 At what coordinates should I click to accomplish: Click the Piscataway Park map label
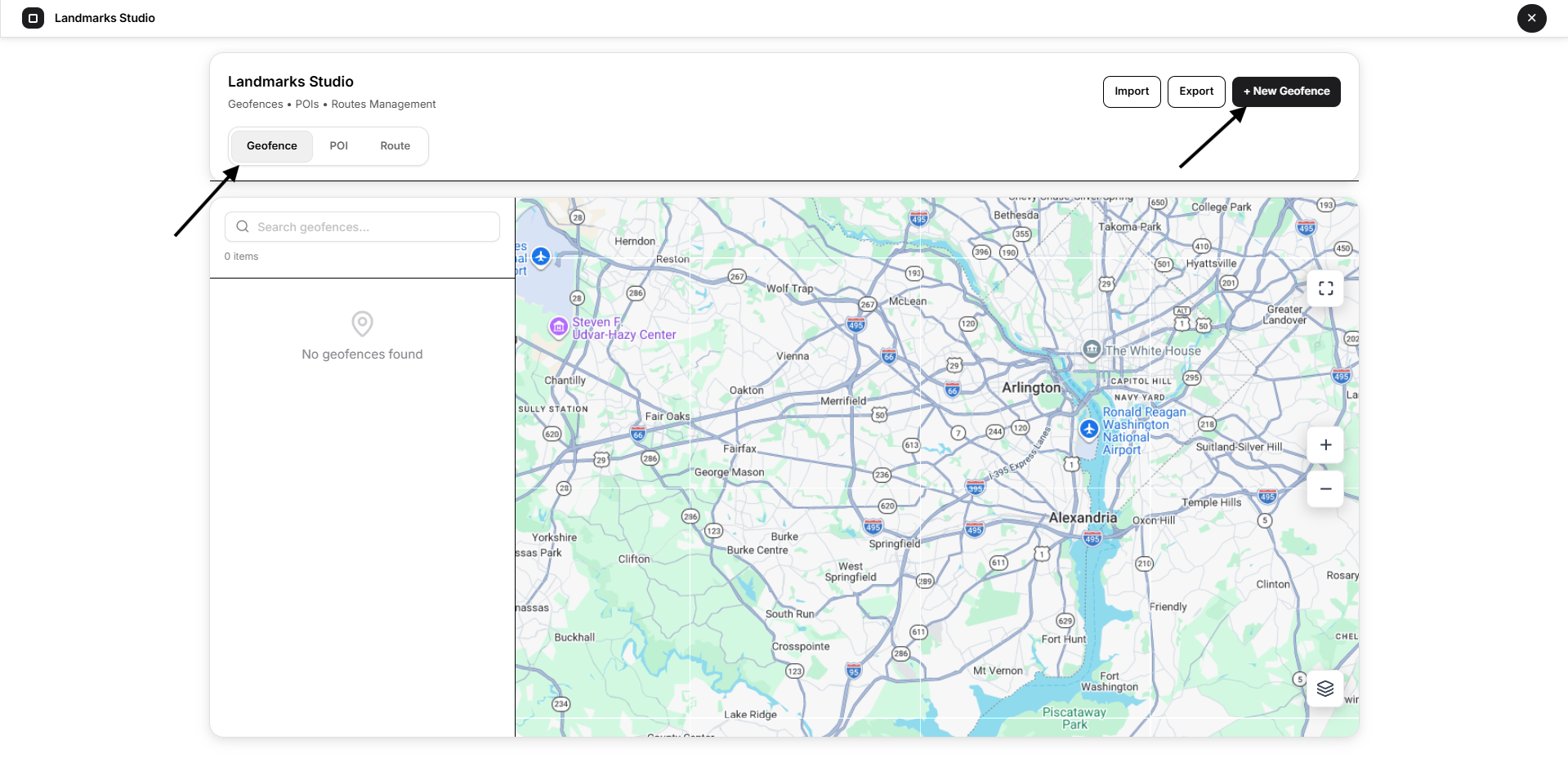pos(1074,718)
